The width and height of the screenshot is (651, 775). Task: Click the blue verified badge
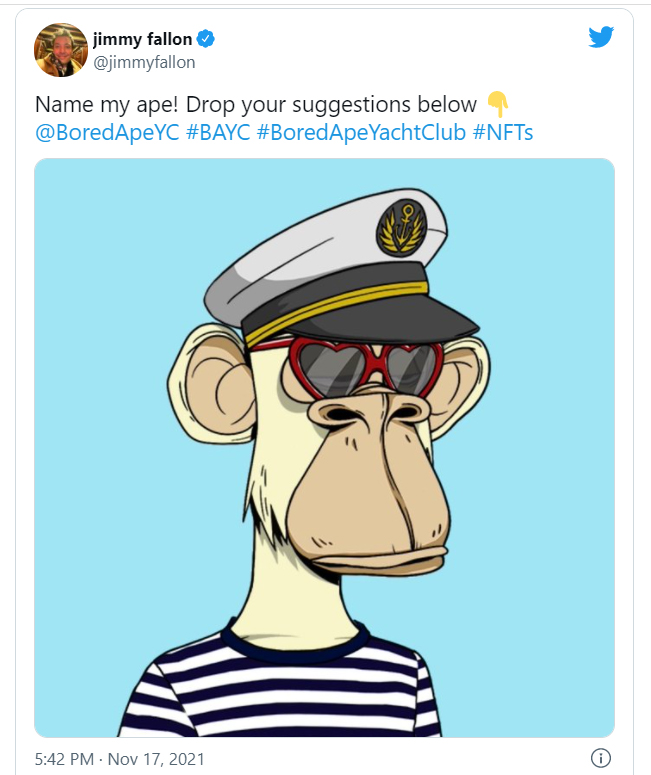point(206,40)
